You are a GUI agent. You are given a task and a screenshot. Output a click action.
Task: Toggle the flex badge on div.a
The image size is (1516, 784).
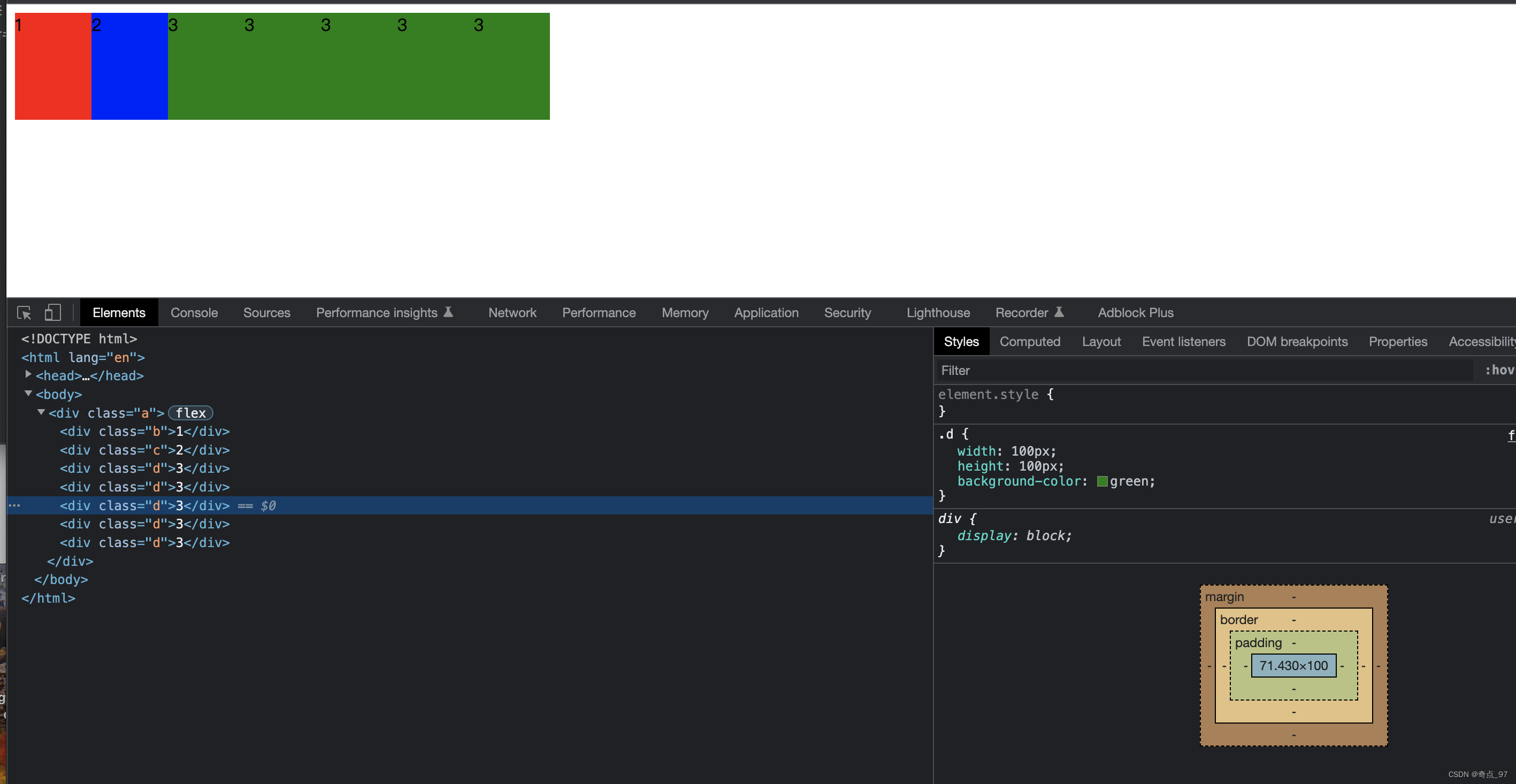click(x=190, y=413)
